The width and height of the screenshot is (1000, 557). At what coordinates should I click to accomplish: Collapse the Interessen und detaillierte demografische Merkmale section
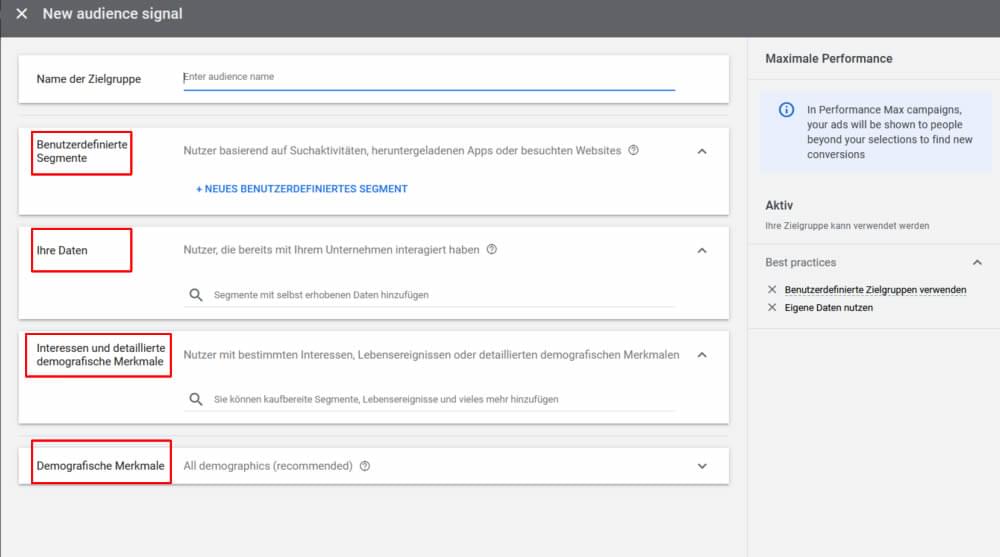(702, 355)
